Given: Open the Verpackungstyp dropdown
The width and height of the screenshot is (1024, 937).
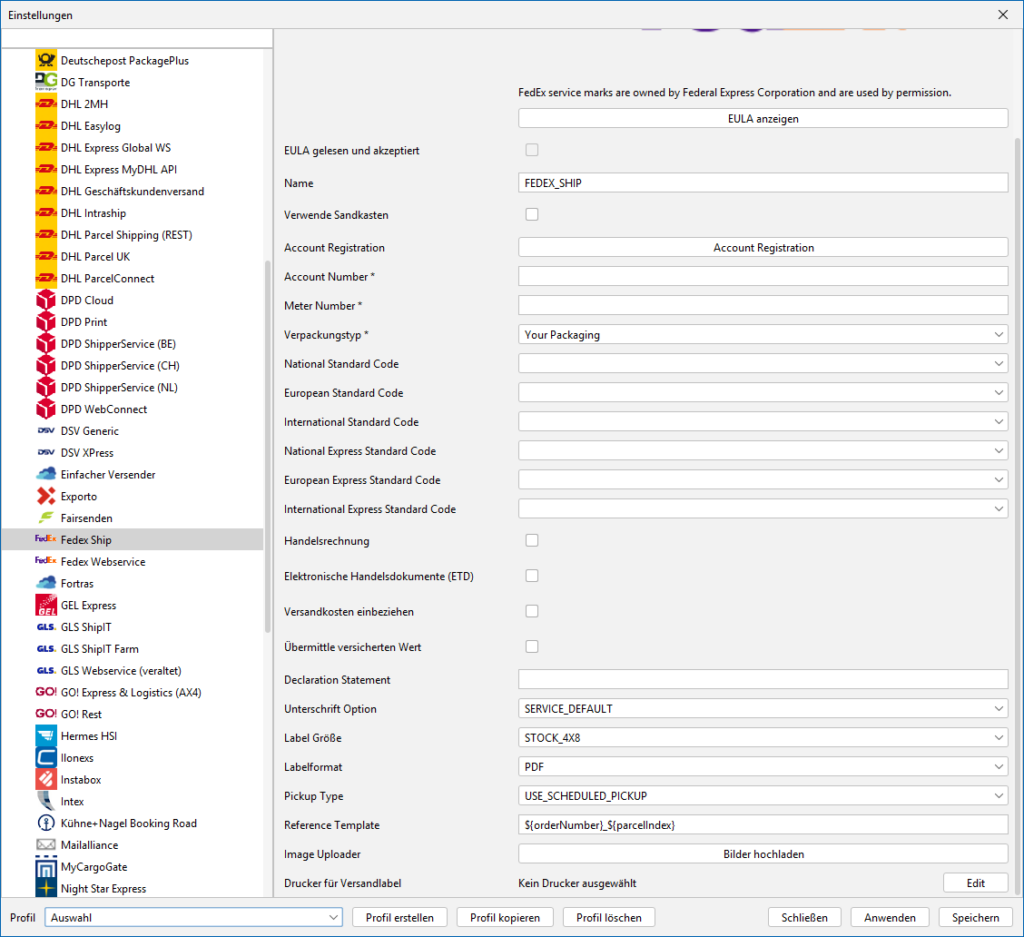Looking at the screenshot, I should [762, 335].
